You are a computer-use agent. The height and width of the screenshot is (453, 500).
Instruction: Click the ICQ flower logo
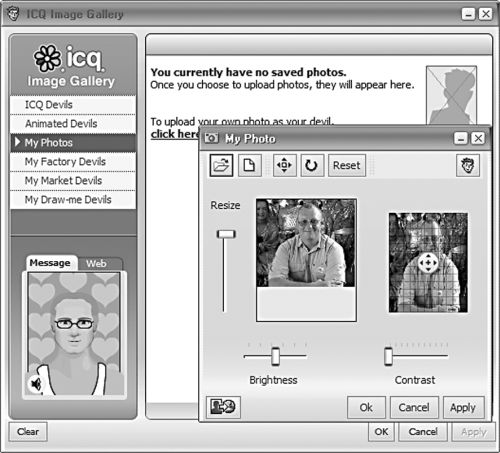48,58
